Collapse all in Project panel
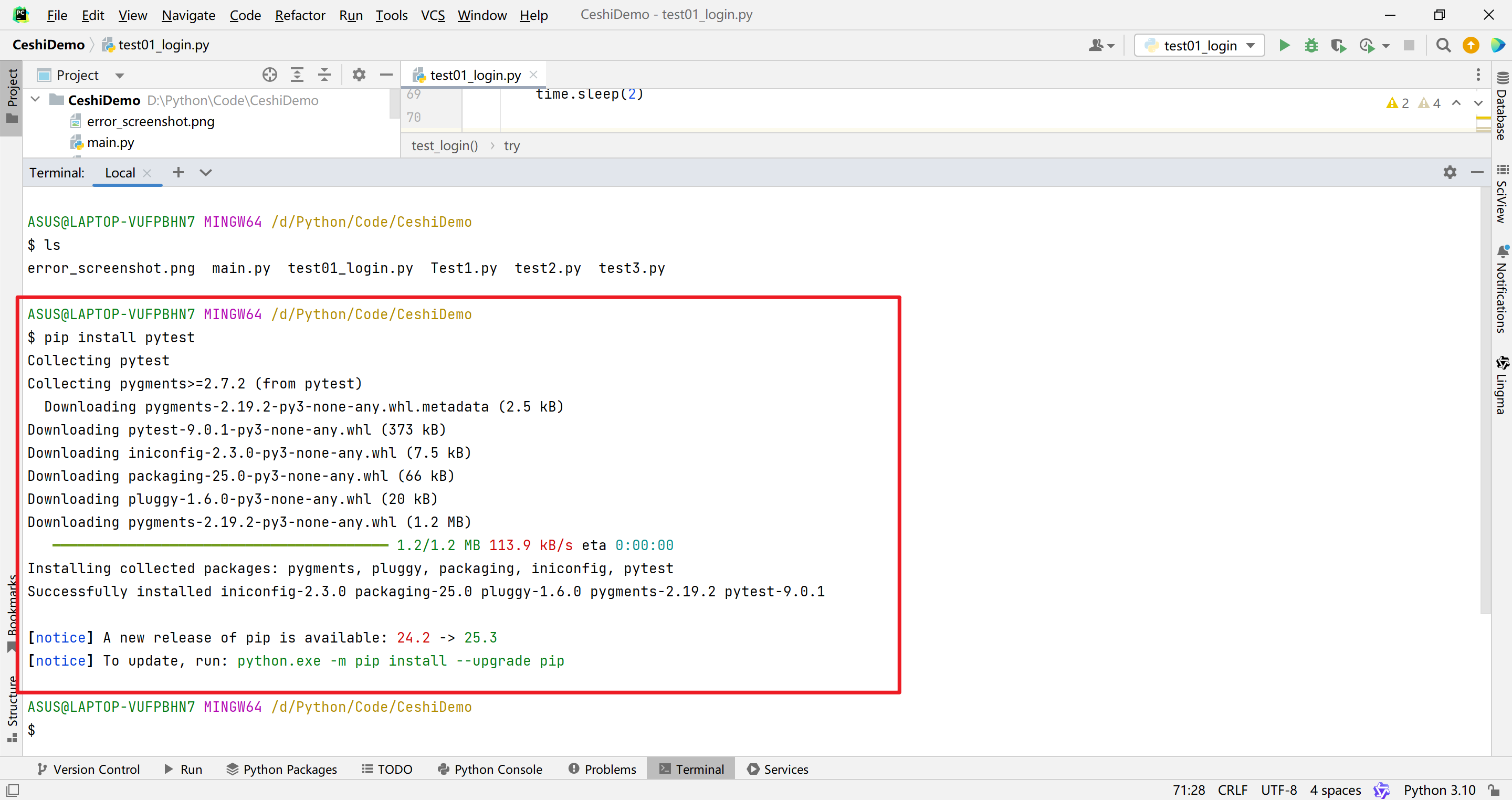Viewport: 1512px width, 800px height. [x=324, y=75]
